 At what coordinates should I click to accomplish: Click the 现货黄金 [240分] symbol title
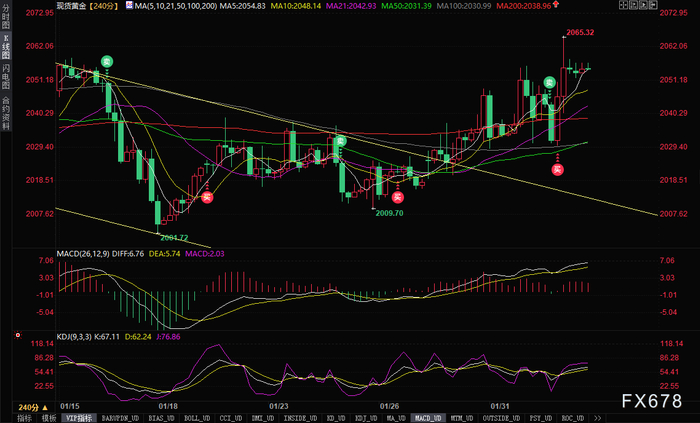[88, 6]
